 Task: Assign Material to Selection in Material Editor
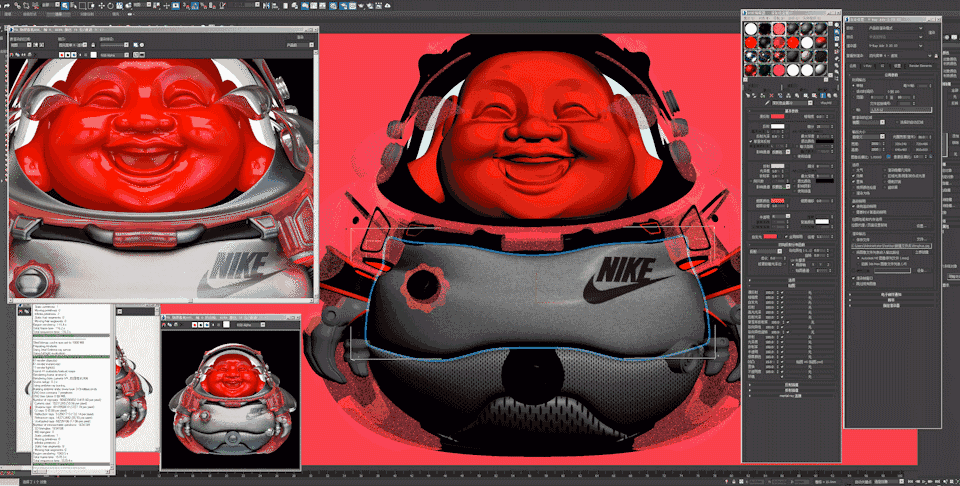coord(763,95)
